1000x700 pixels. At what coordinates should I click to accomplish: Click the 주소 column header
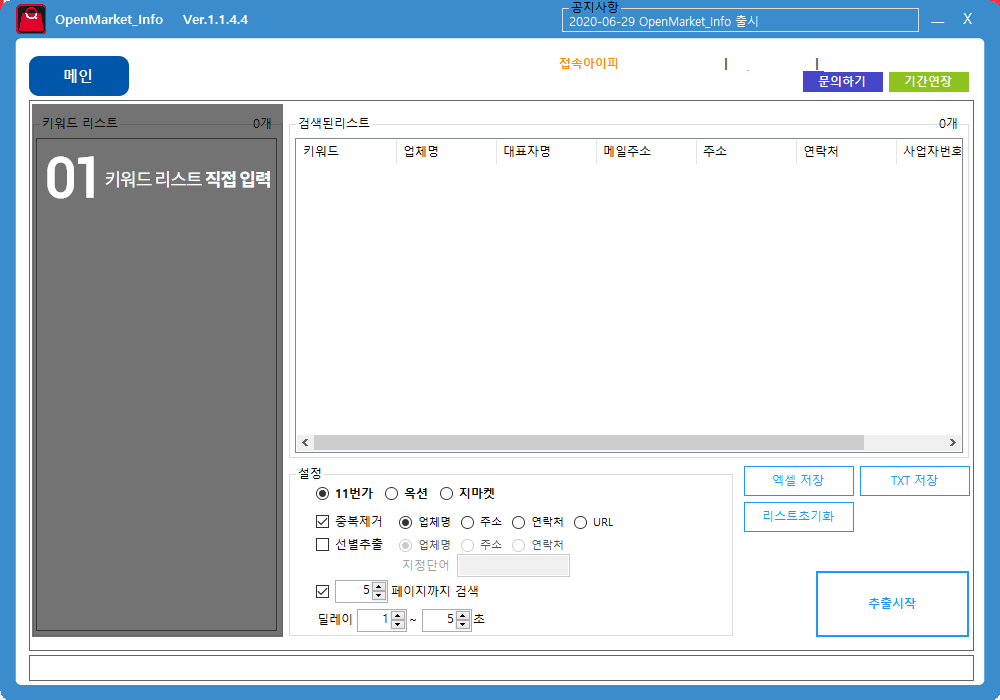[746, 152]
